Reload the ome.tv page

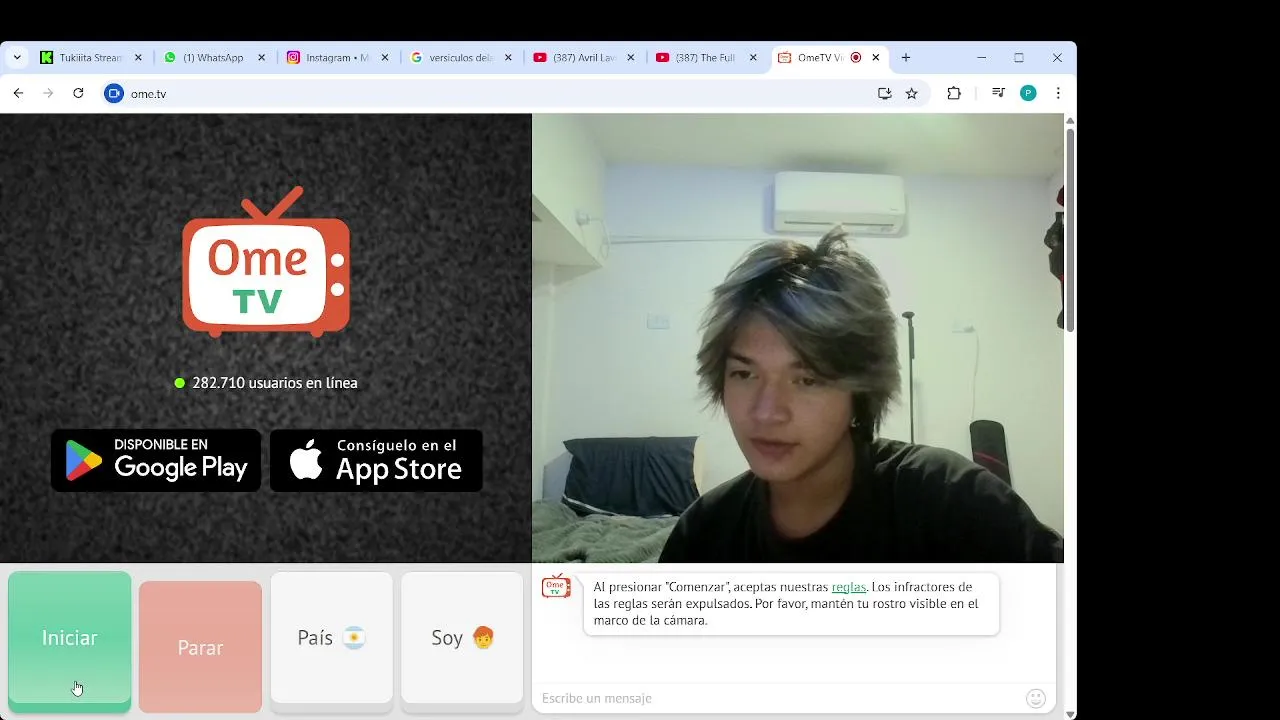tap(78, 93)
